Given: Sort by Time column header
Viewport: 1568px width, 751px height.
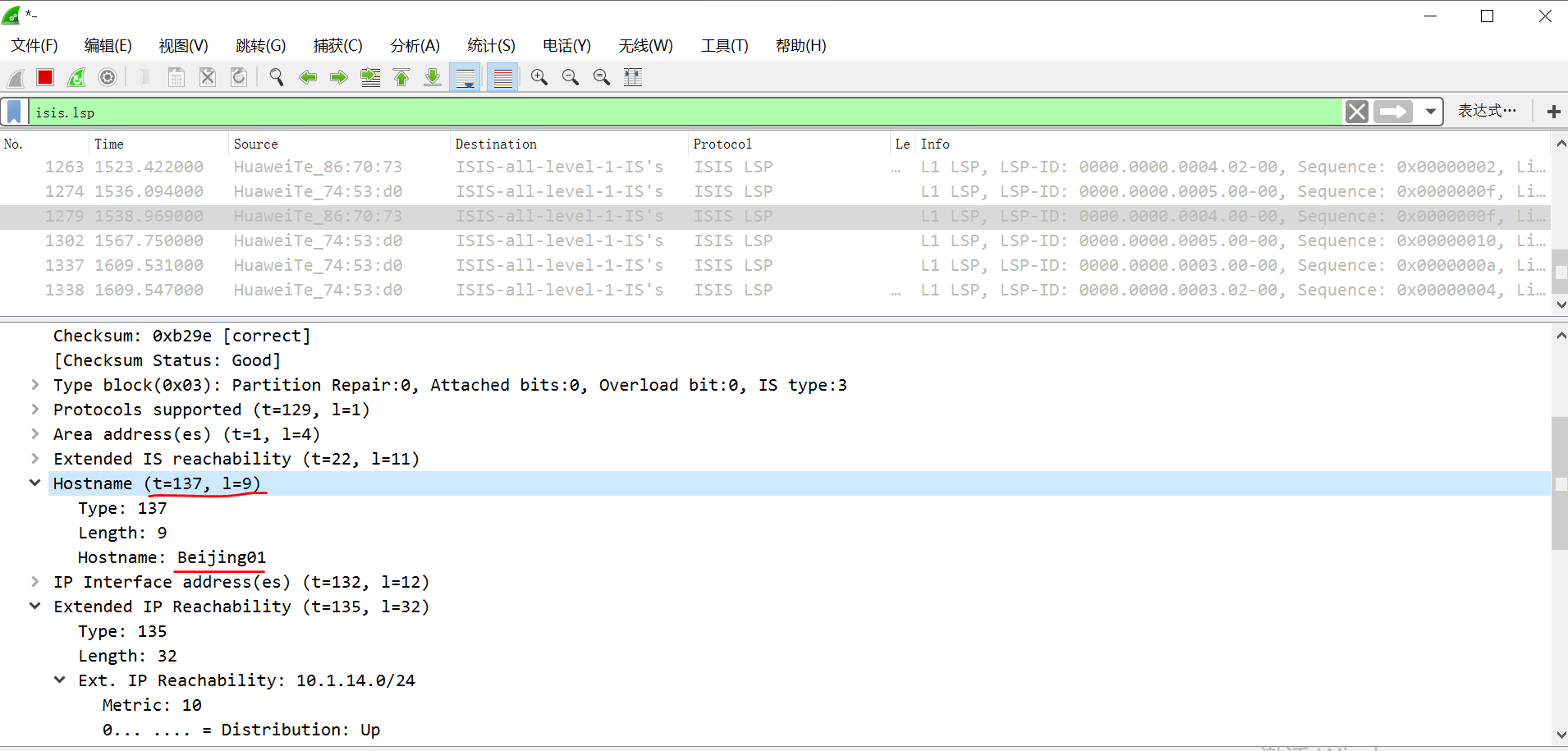Looking at the screenshot, I should [159, 144].
